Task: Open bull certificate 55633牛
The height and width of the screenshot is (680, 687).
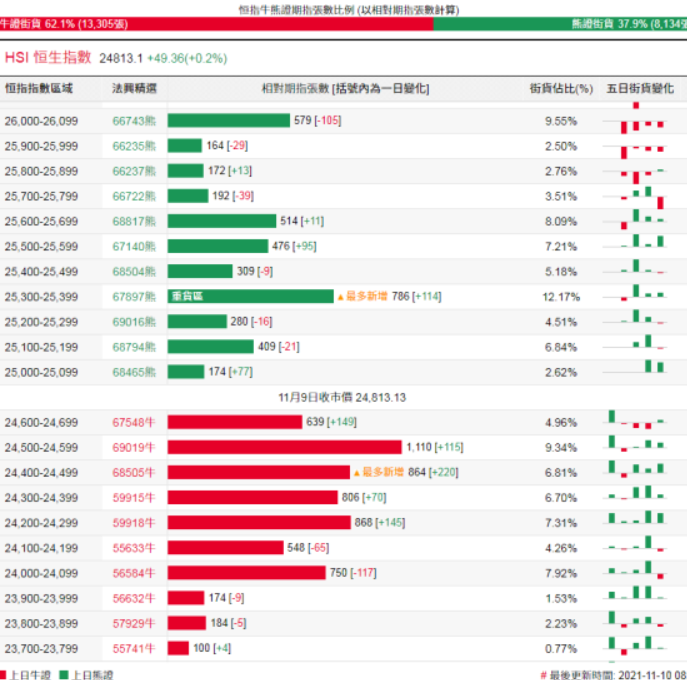Action: [x=134, y=549]
